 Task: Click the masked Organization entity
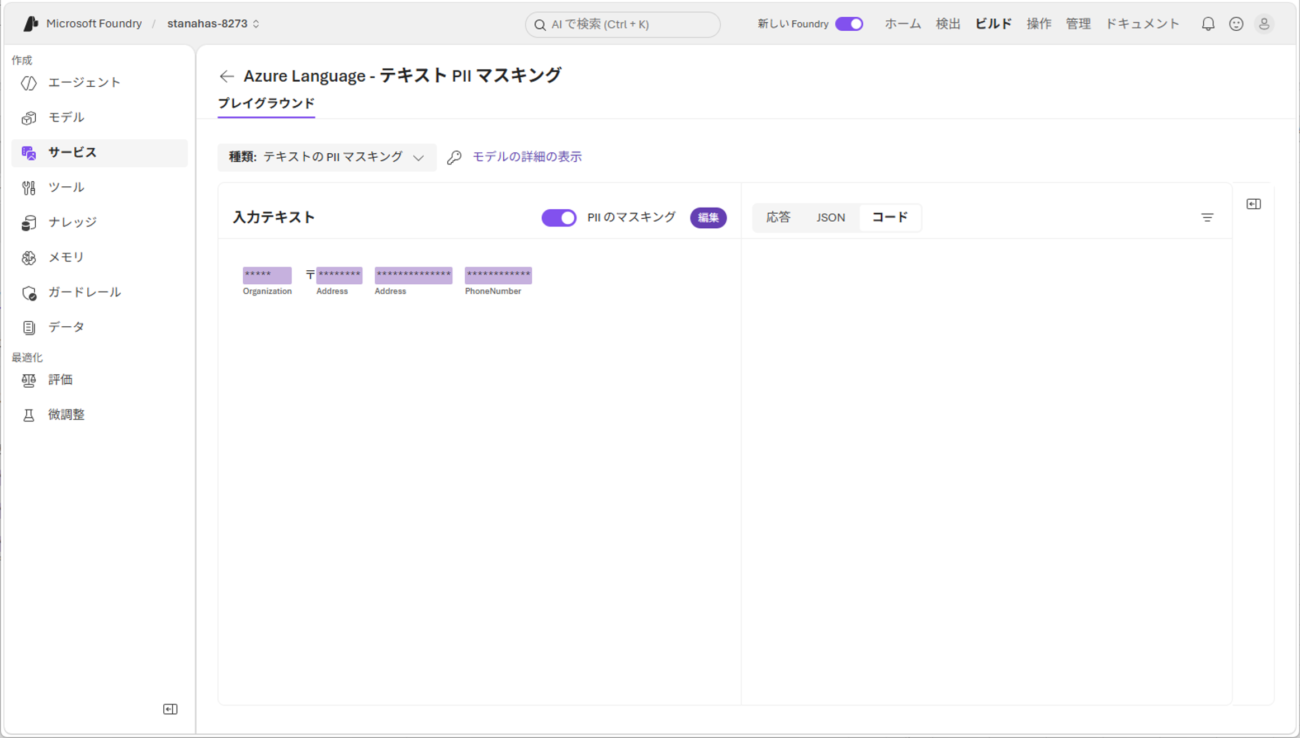(x=267, y=275)
